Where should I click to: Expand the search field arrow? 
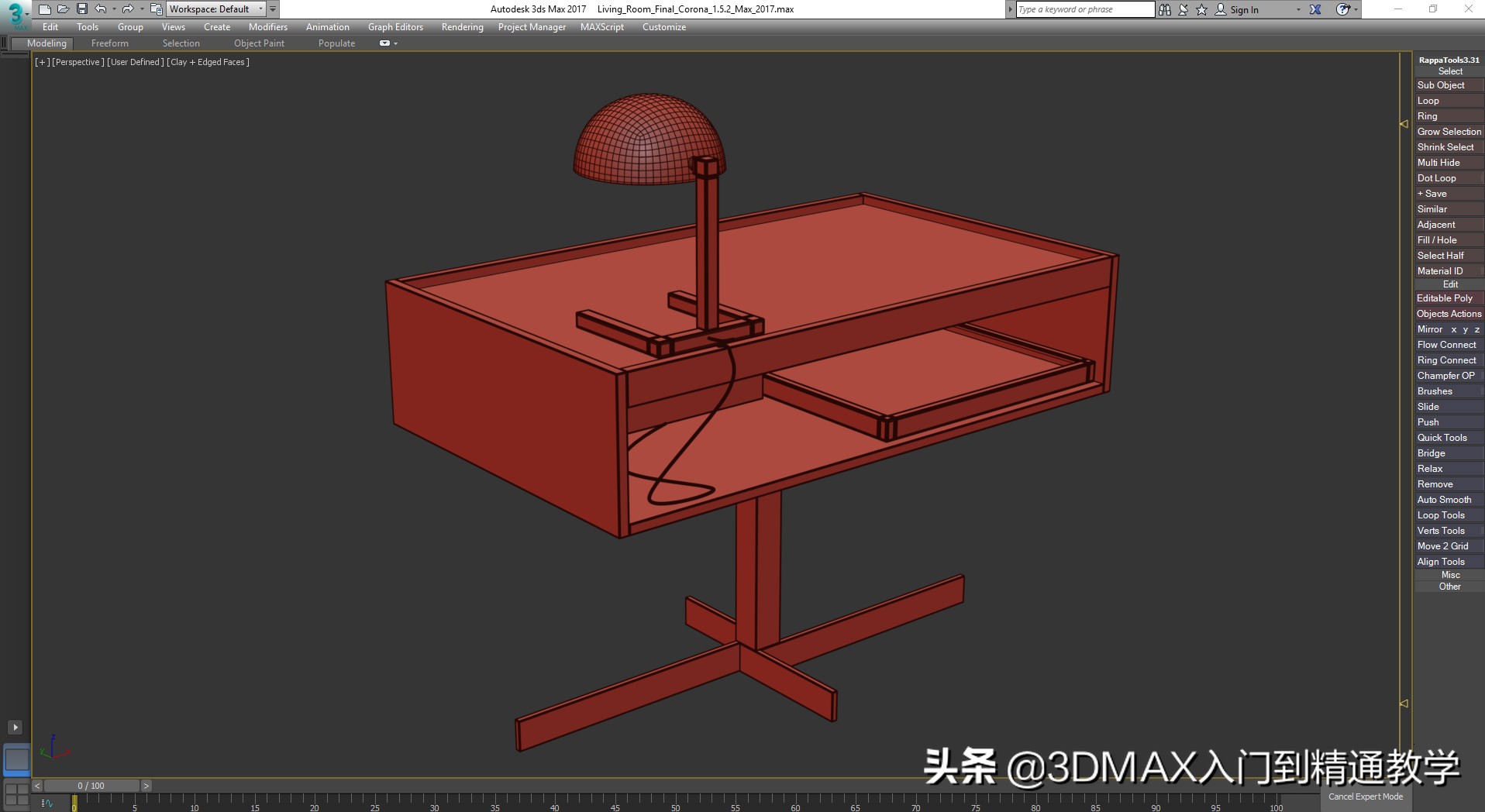(1010, 9)
